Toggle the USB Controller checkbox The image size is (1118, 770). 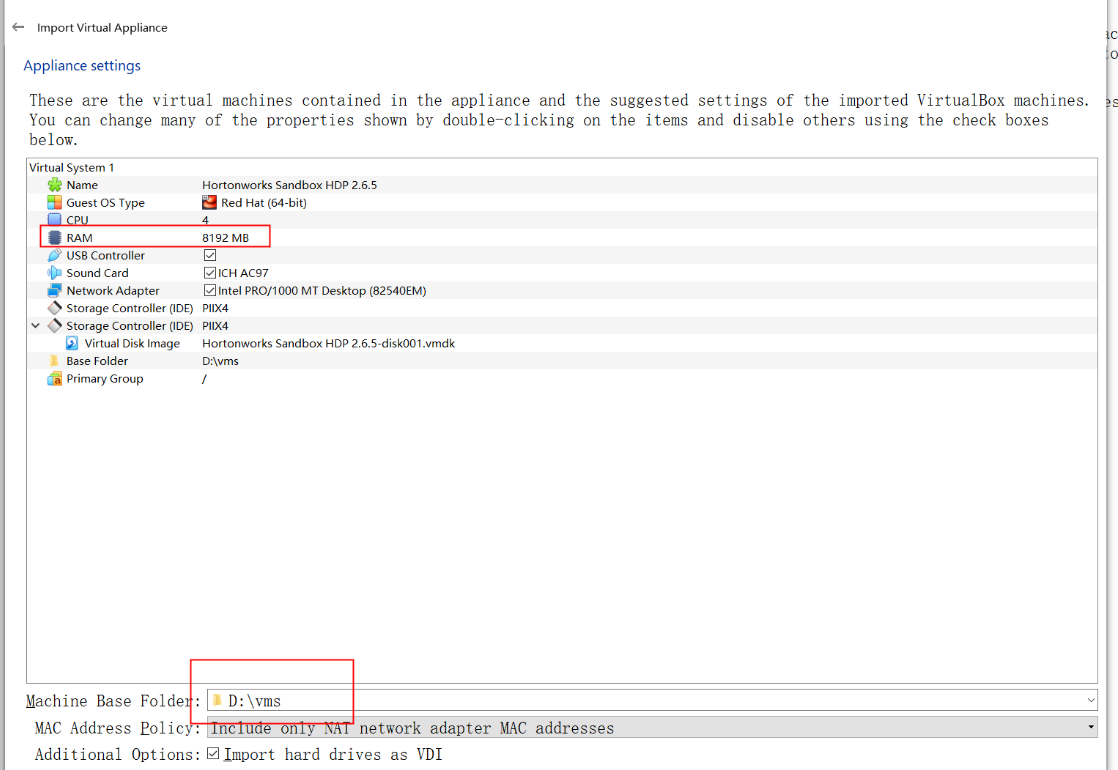pos(210,255)
